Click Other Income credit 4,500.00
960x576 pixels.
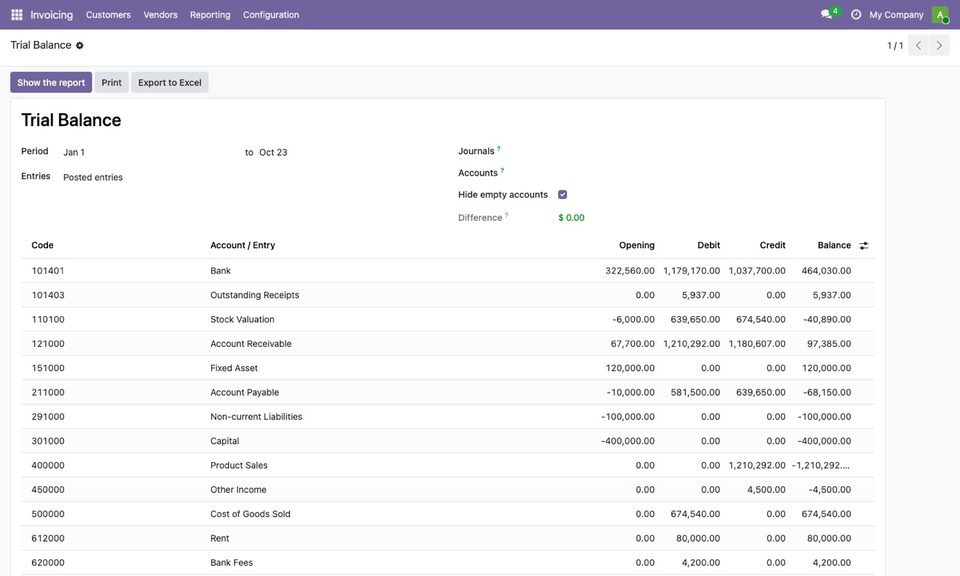click(x=766, y=490)
